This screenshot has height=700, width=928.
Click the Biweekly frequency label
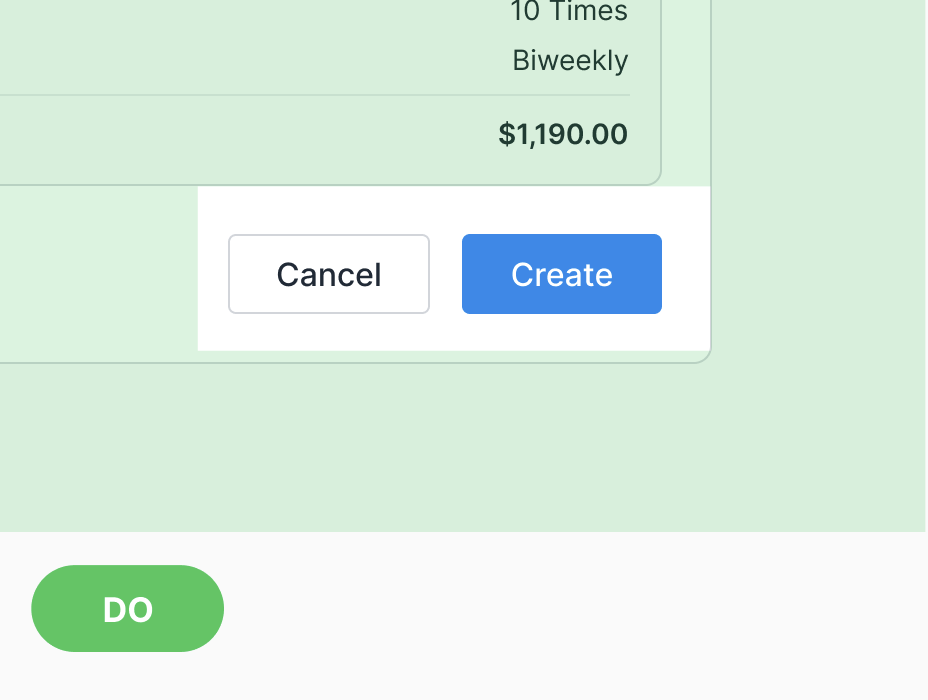pyautogui.click(x=570, y=61)
